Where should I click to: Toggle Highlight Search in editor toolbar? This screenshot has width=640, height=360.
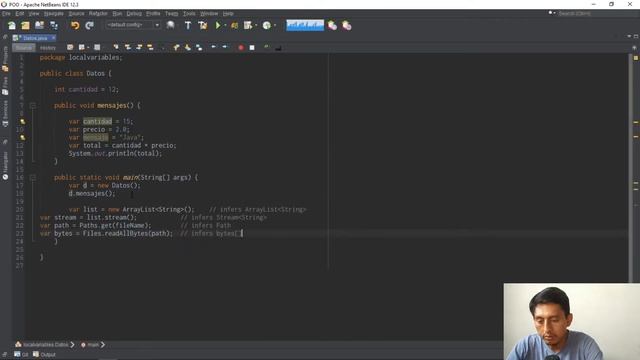[x=150, y=47]
